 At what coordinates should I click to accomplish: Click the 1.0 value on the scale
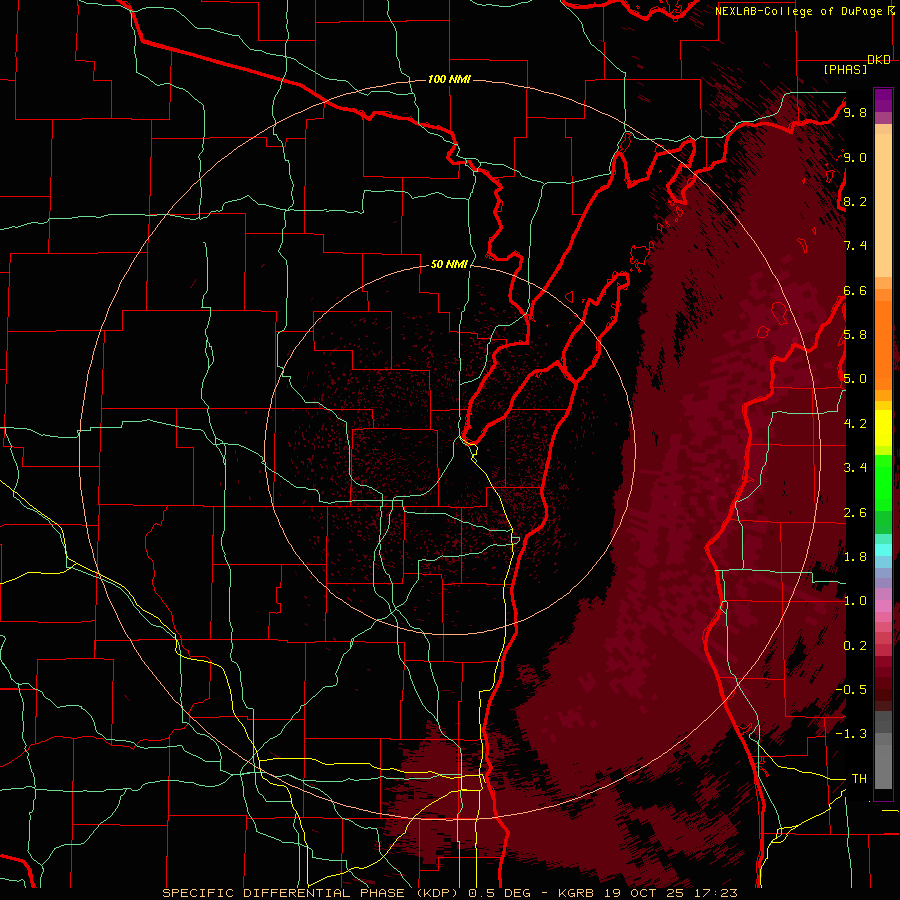pos(855,601)
